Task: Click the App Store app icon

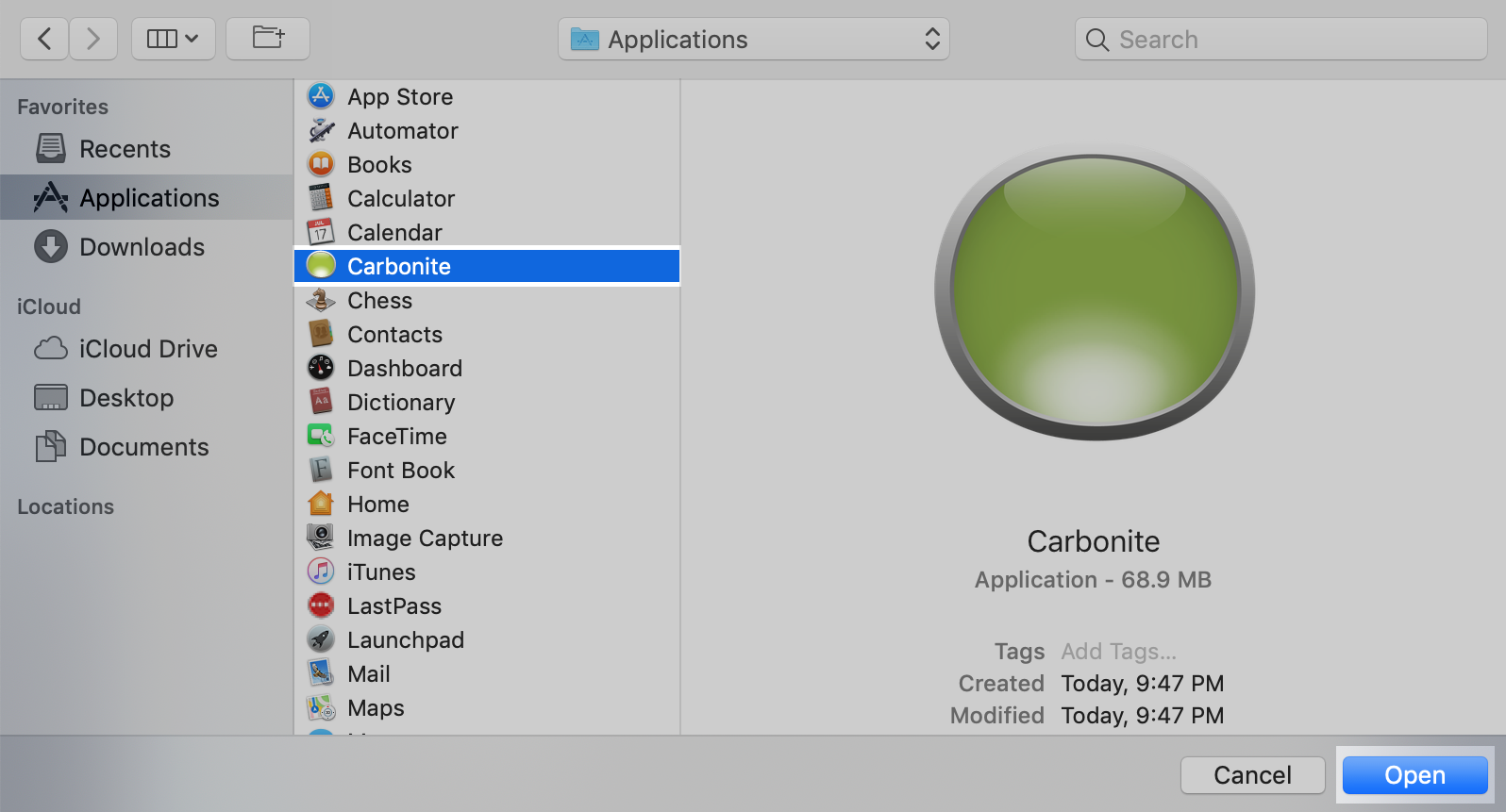Action: 321,96
